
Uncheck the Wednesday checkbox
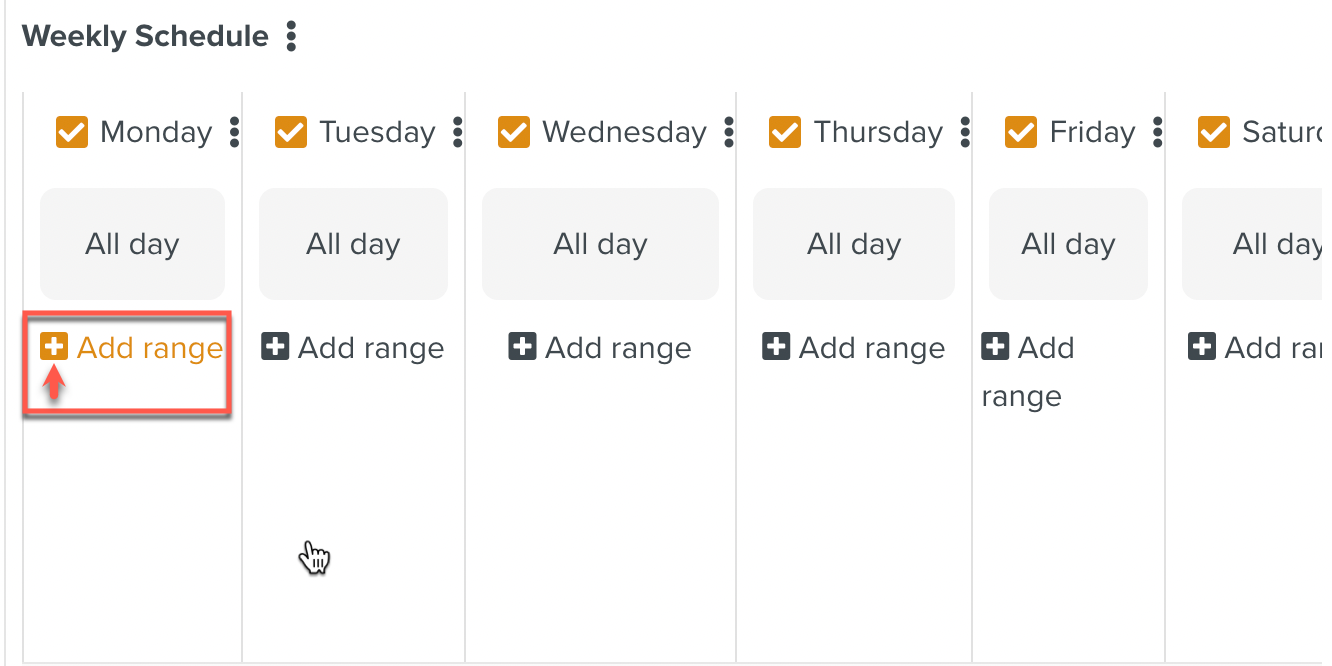click(514, 132)
